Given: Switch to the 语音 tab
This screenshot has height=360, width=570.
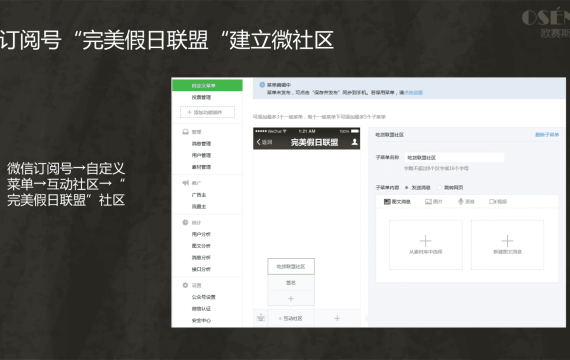Looking at the screenshot, I should click(466, 201).
